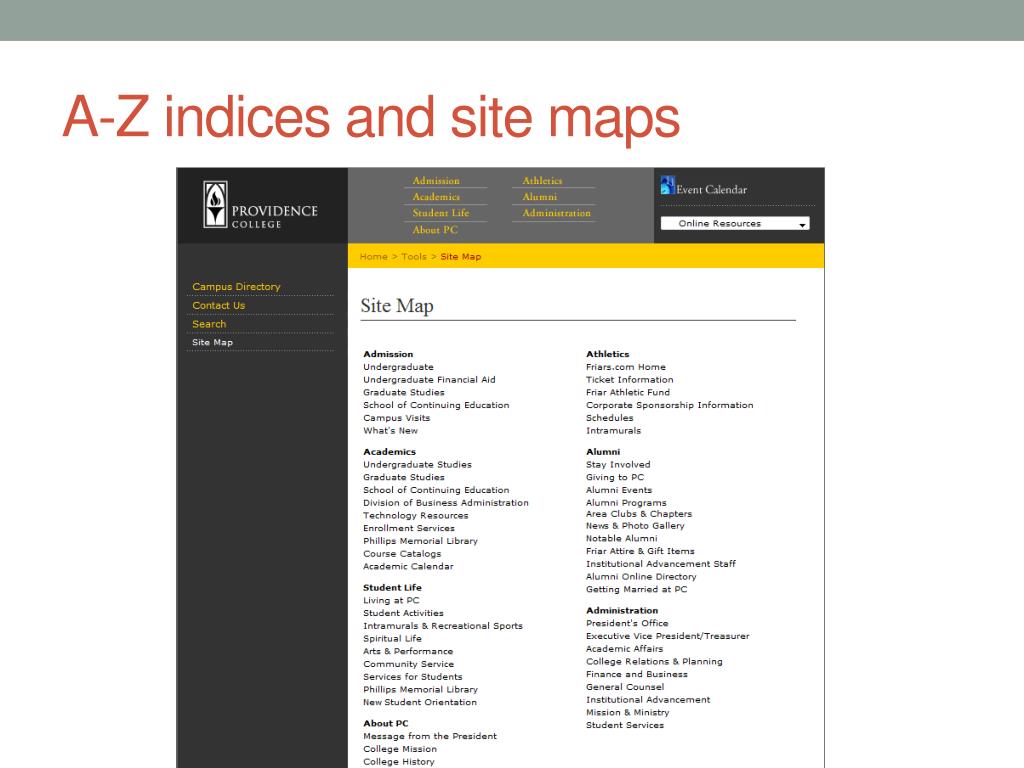Open Stay Involved link

tap(618, 464)
